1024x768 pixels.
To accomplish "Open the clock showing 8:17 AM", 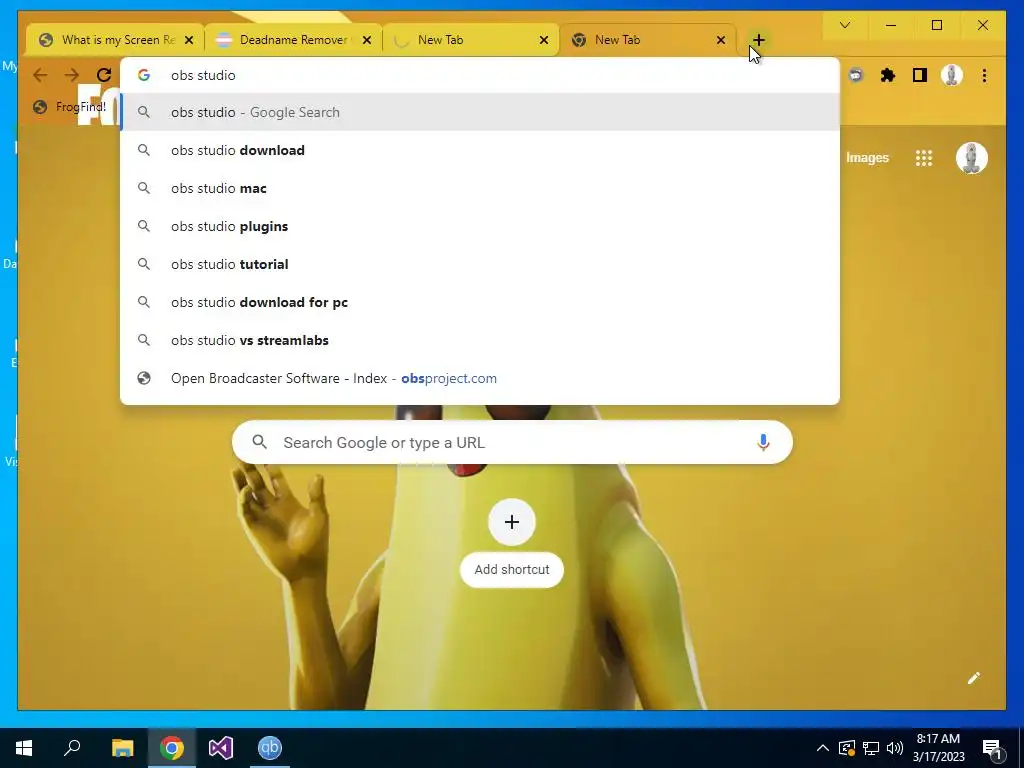I will [938, 748].
